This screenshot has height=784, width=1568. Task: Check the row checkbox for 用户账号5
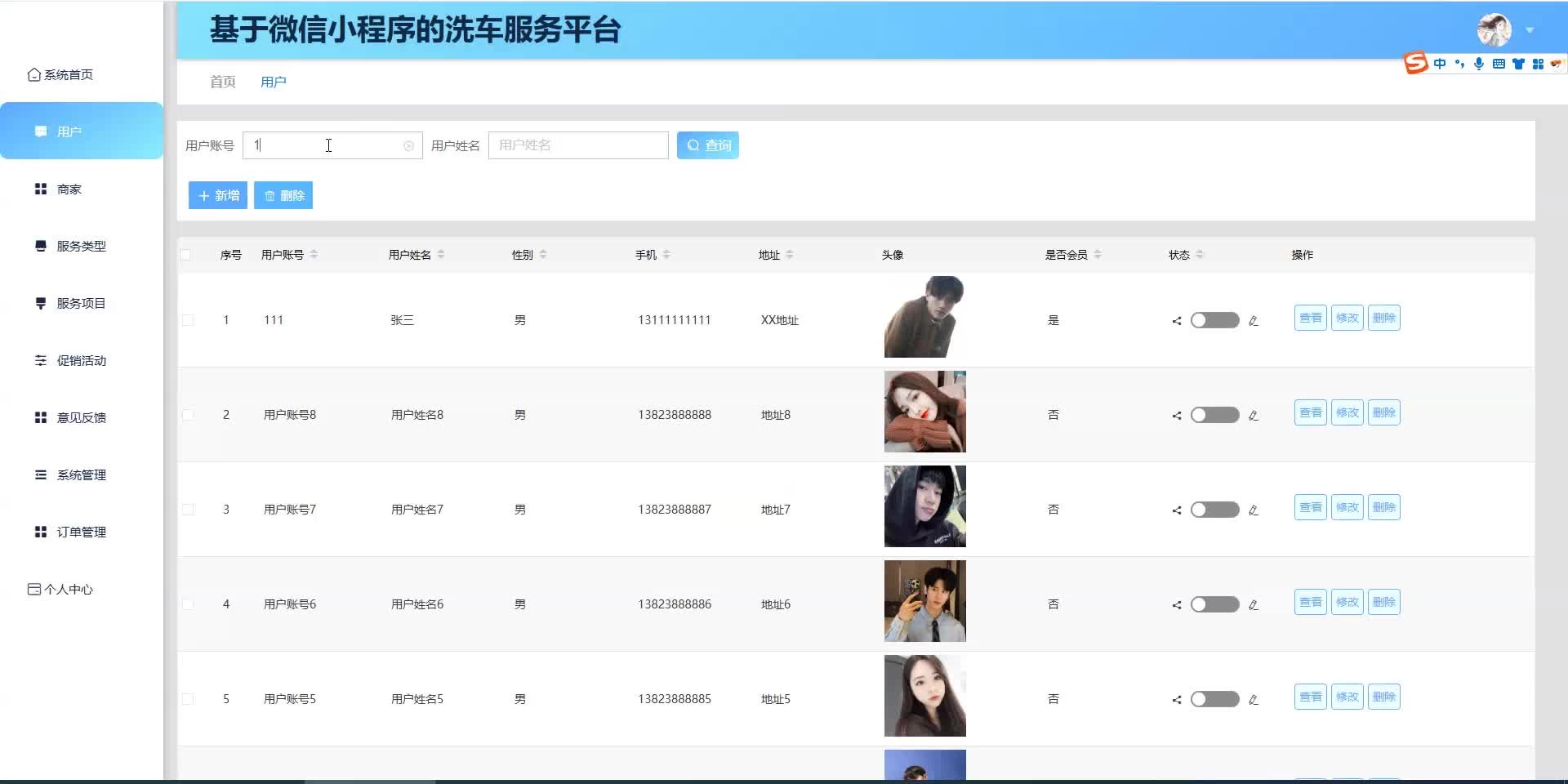click(188, 699)
